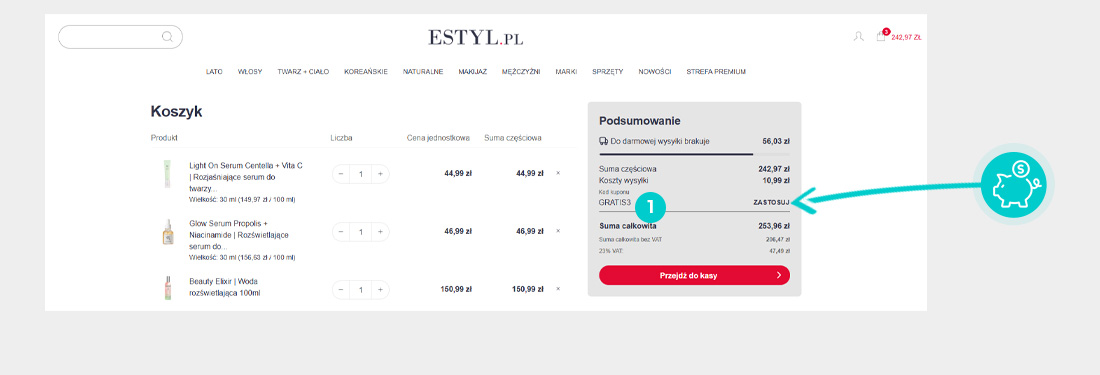The image size is (1100, 375).
Task: Increase quantity of Light On Serum Centella
Action: [380, 174]
